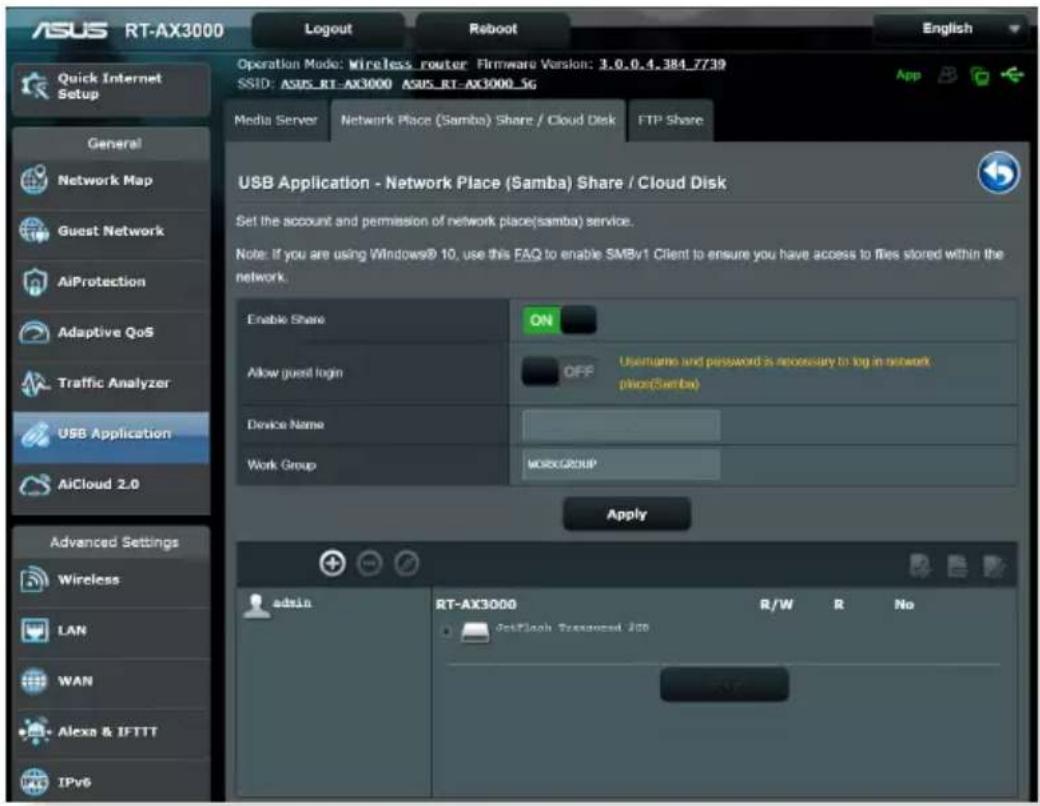The width and height of the screenshot is (1040, 806).
Task: Click the Wireless settings icon
Action: 34,580
